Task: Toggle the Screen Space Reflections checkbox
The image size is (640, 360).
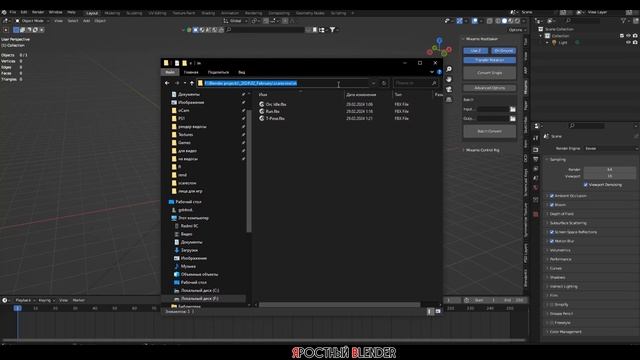Action: 552,232
